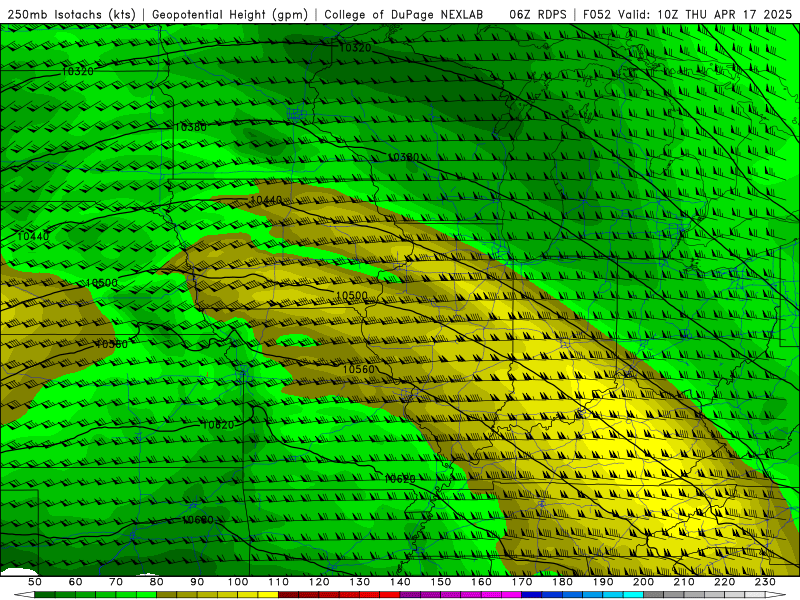Click the '06Z RDPS' model run text

point(538,15)
